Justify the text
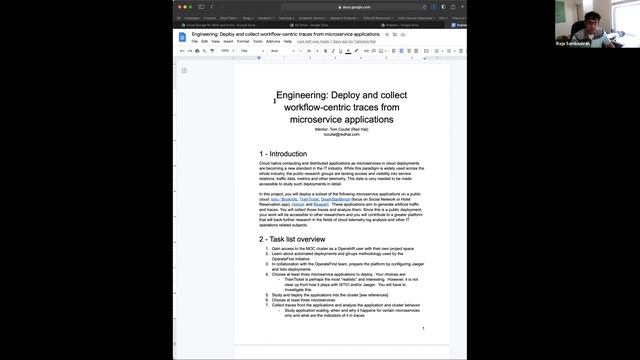The image size is (640, 360). pyautogui.click(x=416, y=51)
